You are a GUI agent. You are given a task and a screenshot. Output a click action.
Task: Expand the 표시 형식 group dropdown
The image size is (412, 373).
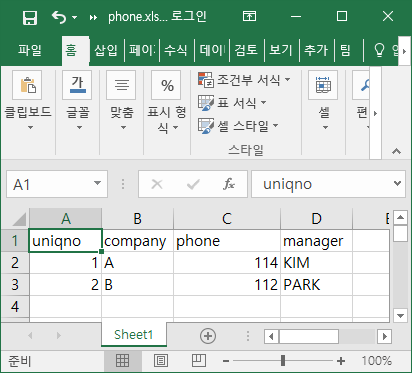[x=175, y=127]
